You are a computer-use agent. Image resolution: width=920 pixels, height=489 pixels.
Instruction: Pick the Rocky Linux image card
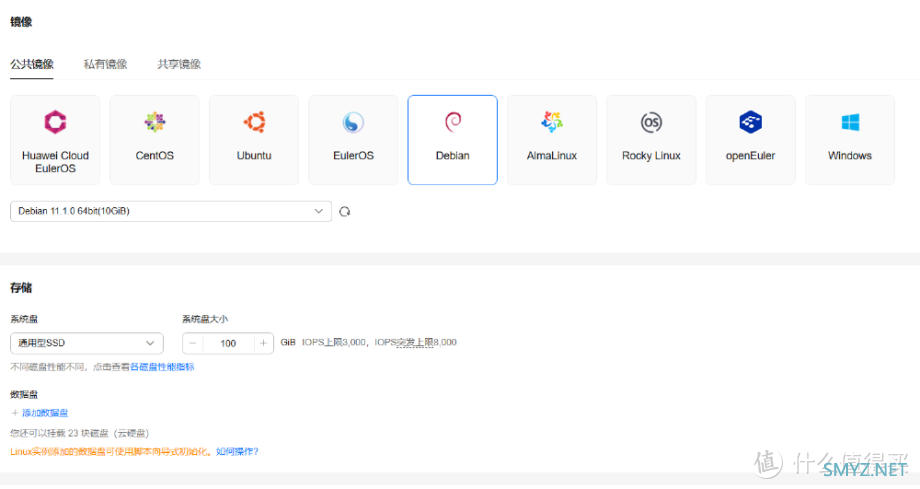point(651,140)
